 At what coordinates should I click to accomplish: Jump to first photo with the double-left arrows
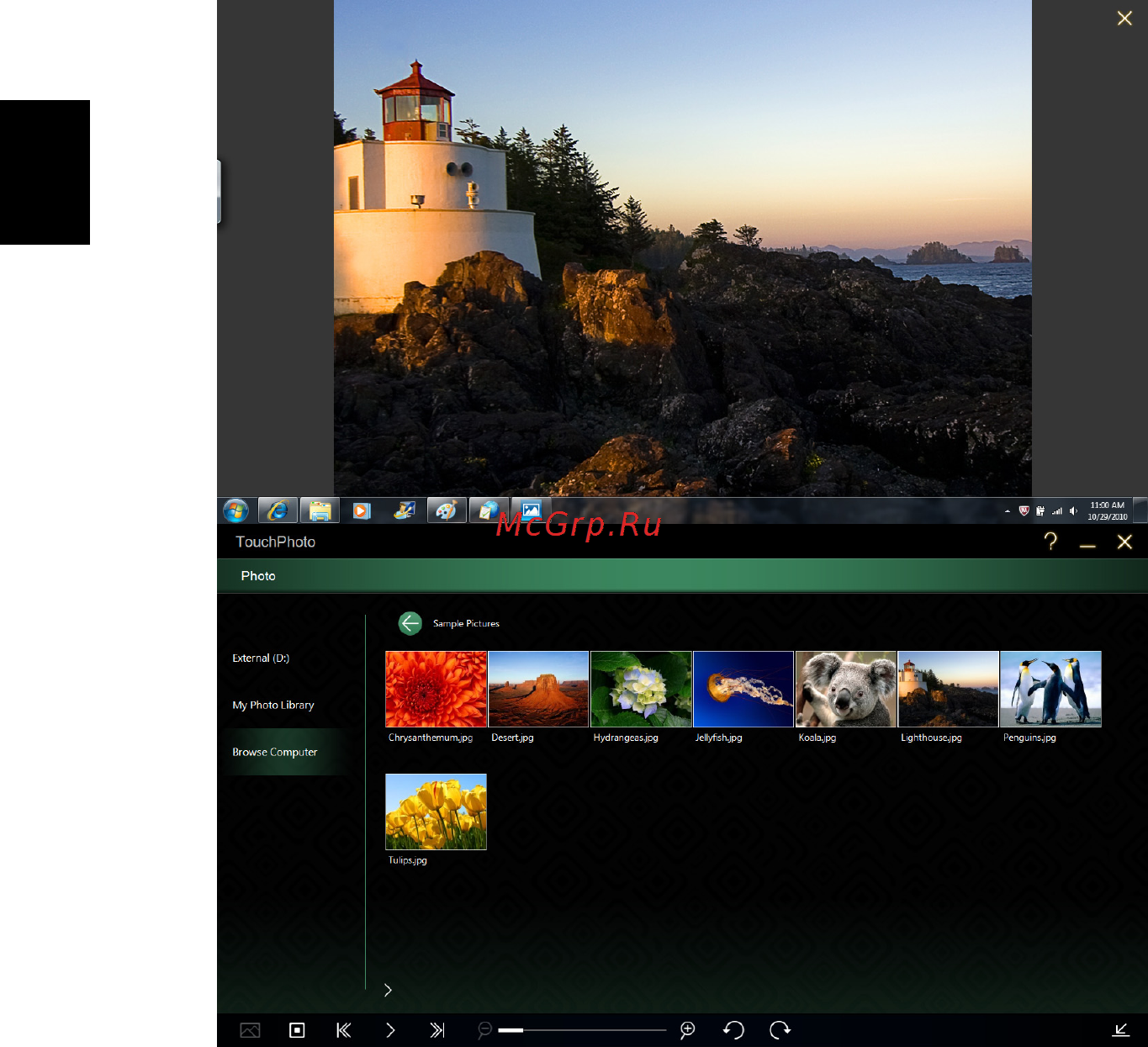344,1030
